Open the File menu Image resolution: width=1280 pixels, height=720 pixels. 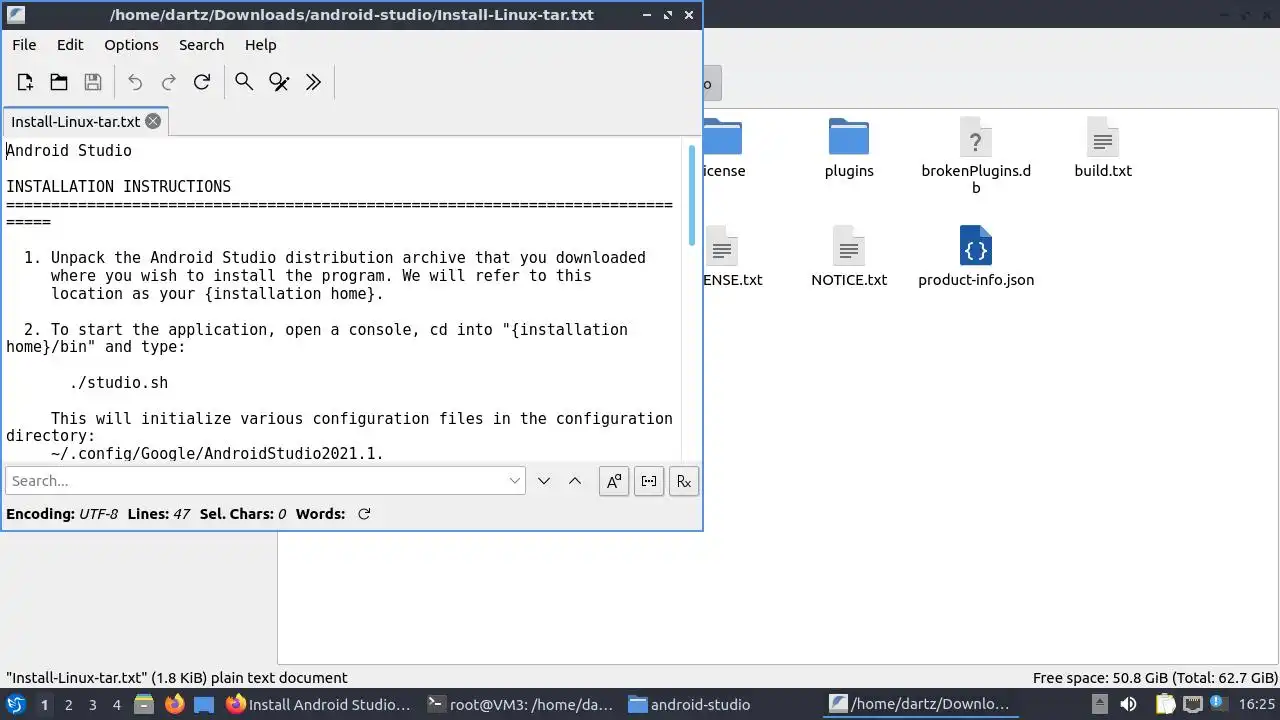(24, 45)
